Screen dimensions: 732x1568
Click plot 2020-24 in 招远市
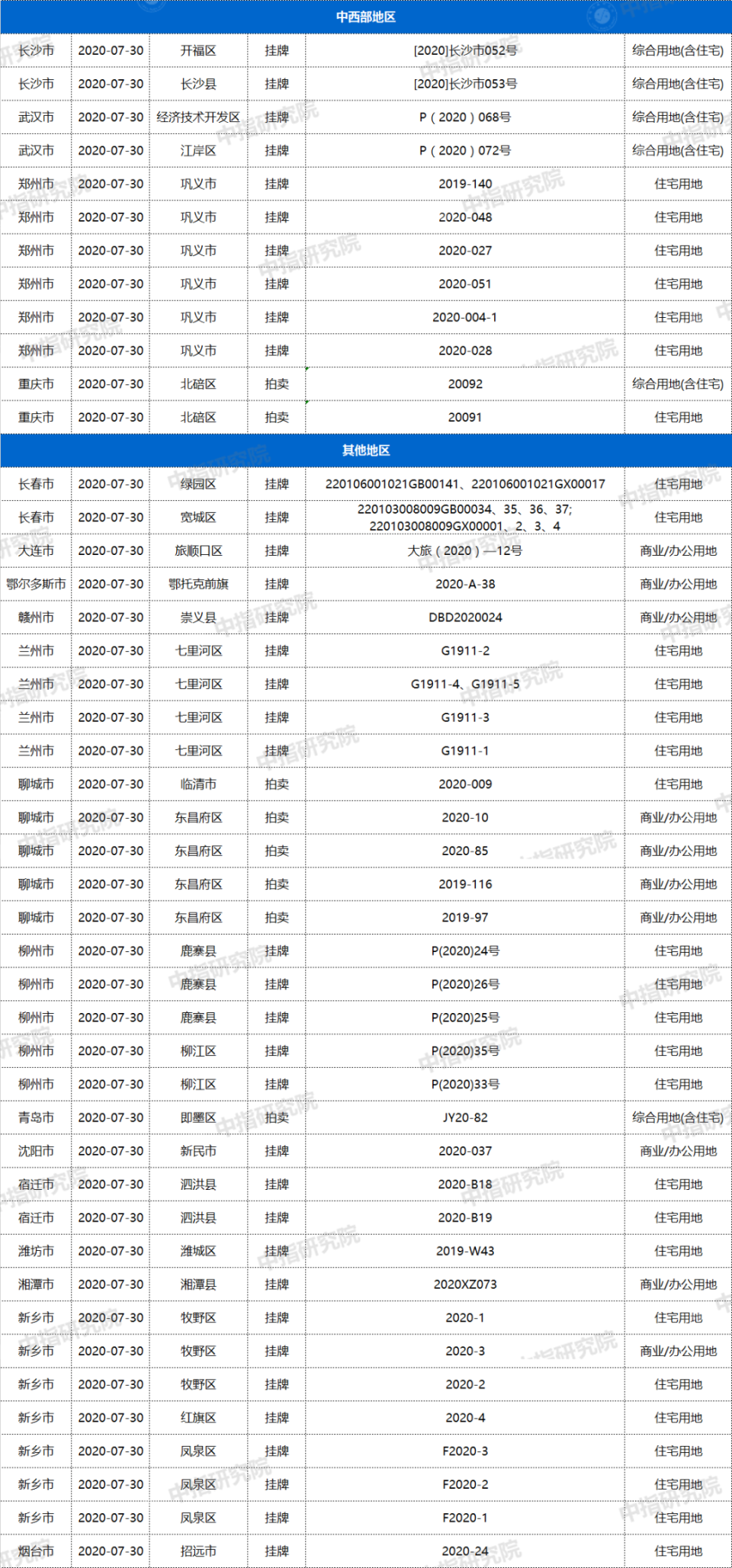(465, 1551)
